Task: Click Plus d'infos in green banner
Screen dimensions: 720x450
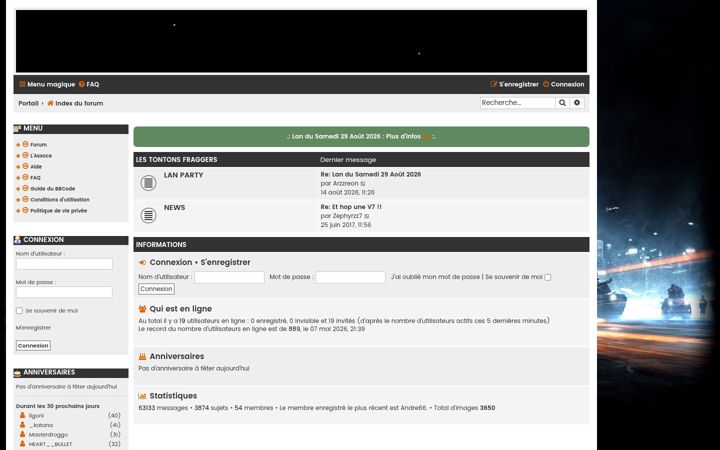Action: [403, 136]
